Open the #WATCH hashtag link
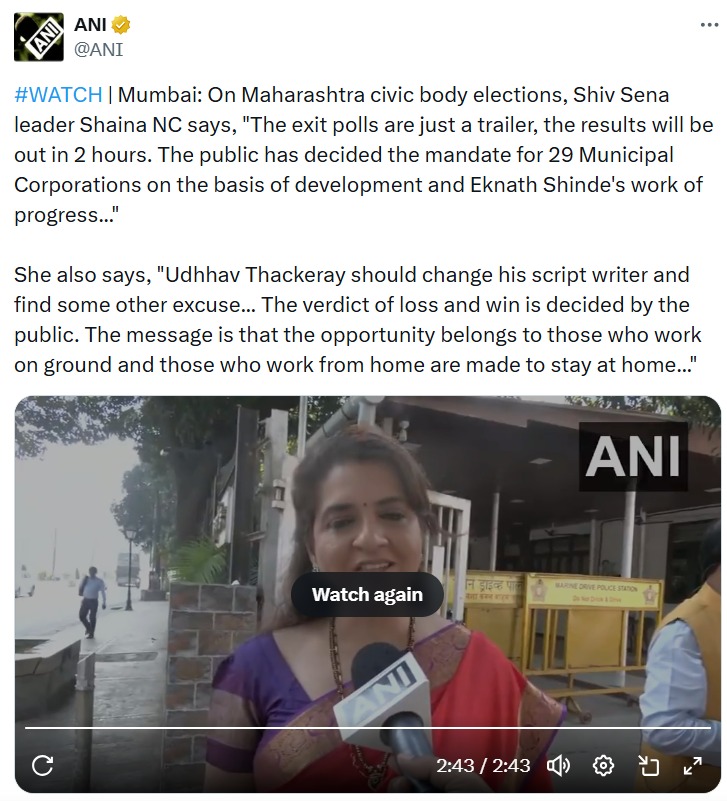This screenshot has width=727, height=801. tap(58, 95)
